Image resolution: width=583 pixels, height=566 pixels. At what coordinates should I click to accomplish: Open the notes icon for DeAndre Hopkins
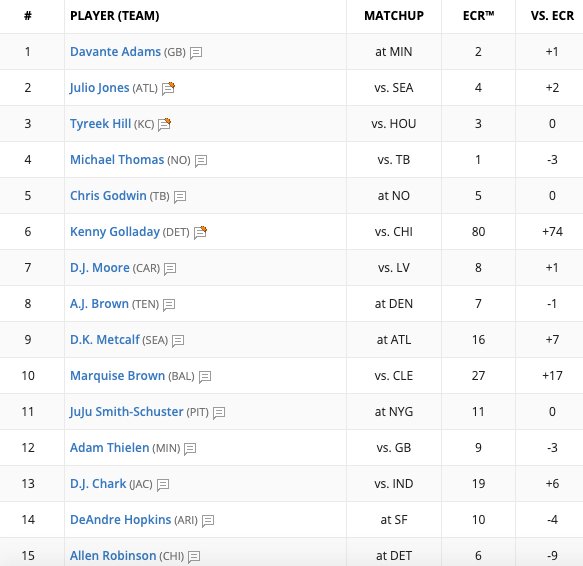tap(208, 521)
